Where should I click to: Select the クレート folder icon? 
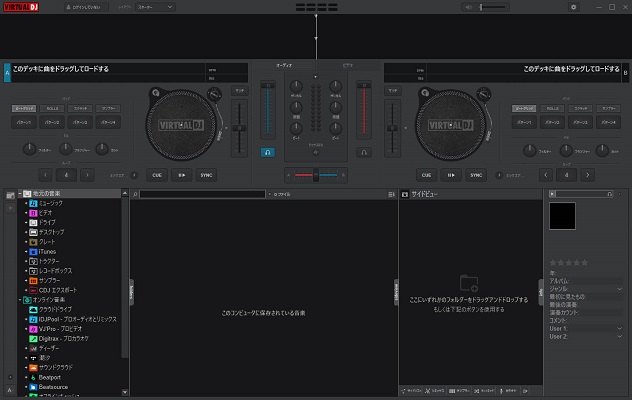click(x=33, y=242)
